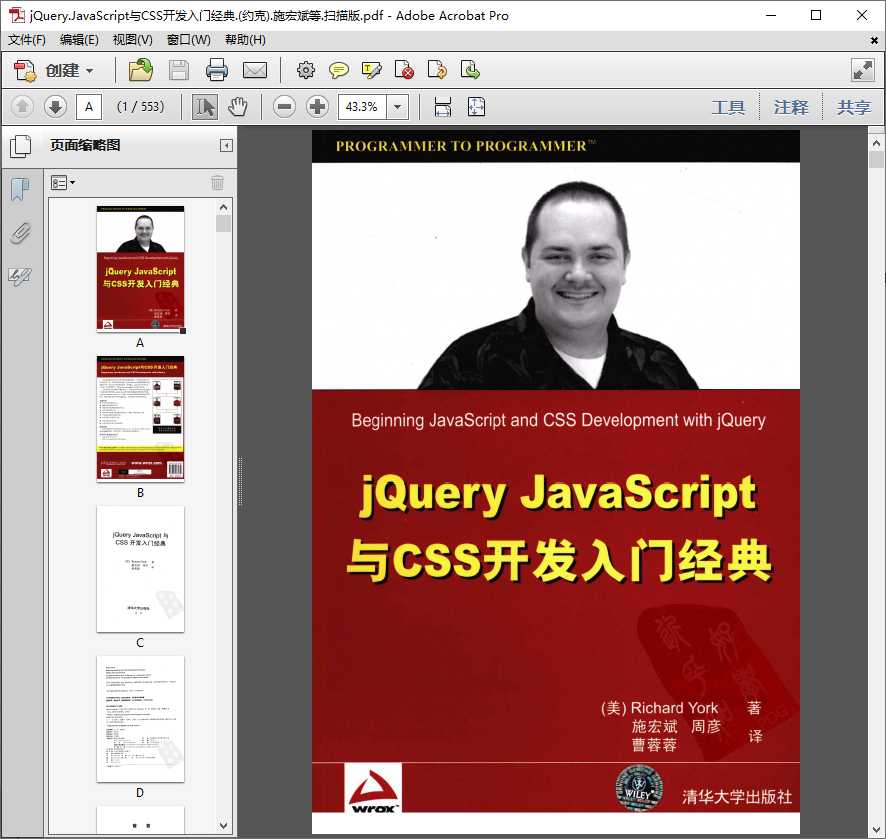Screen dimensions: 886x839
Task: Click document scroll down arrow
Action: click(x=876, y=830)
